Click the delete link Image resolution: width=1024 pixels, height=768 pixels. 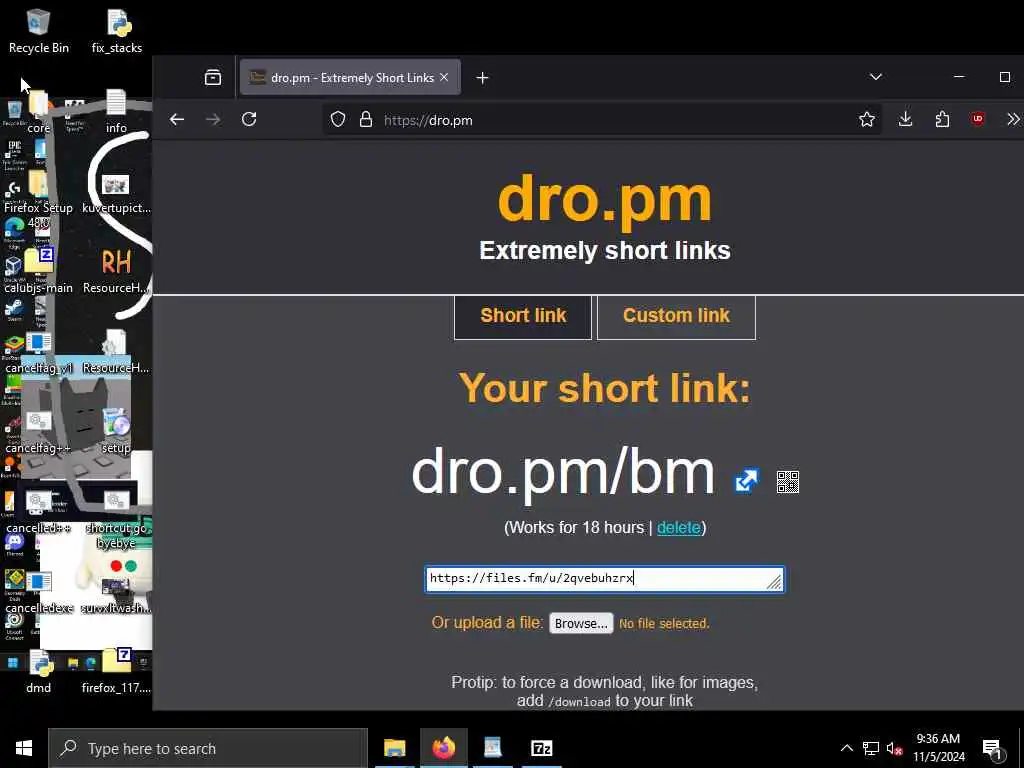(679, 528)
